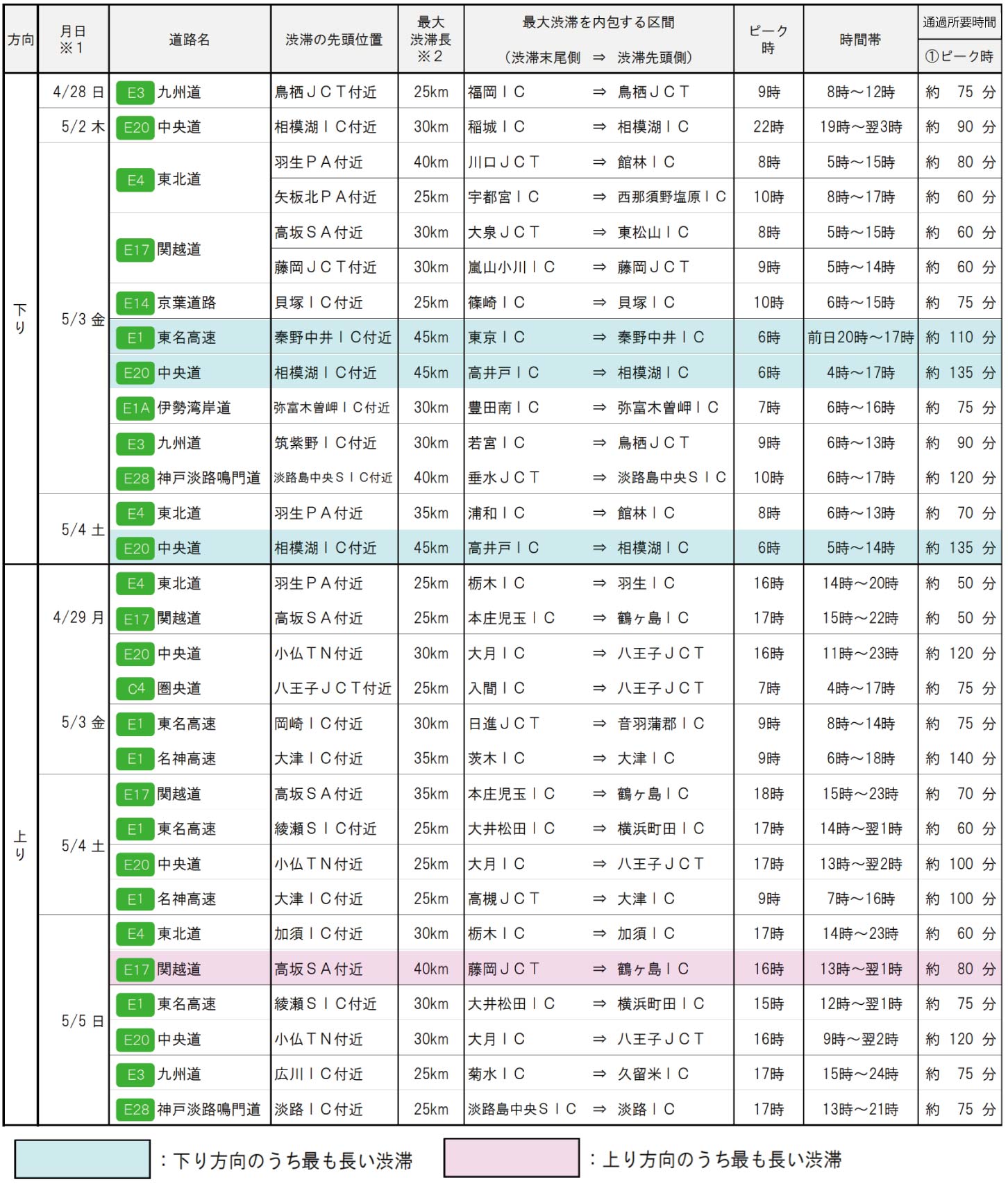Click the ピーク時 column header

click(768, 40)
